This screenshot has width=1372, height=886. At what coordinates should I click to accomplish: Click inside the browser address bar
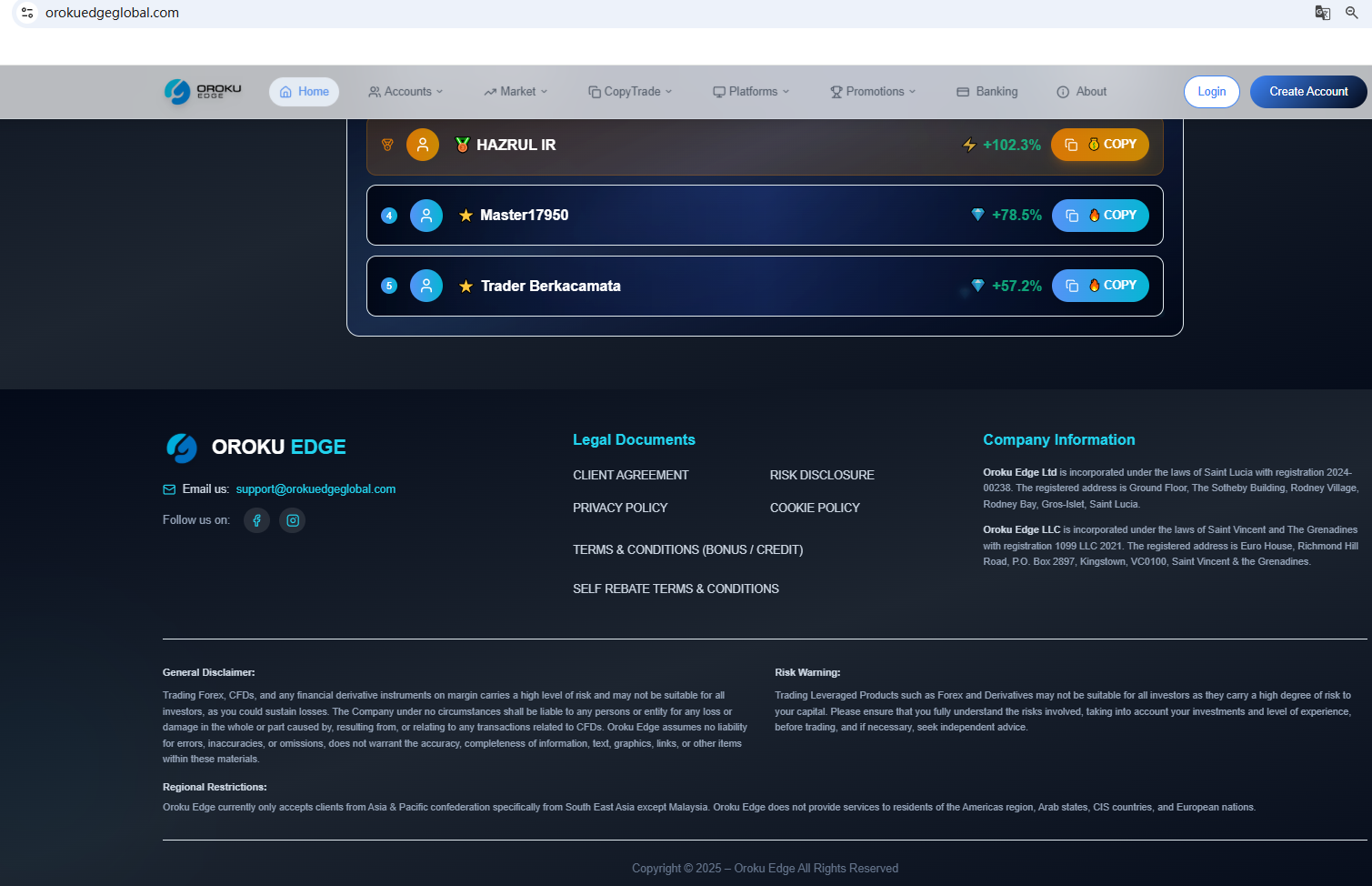[364, 13]
